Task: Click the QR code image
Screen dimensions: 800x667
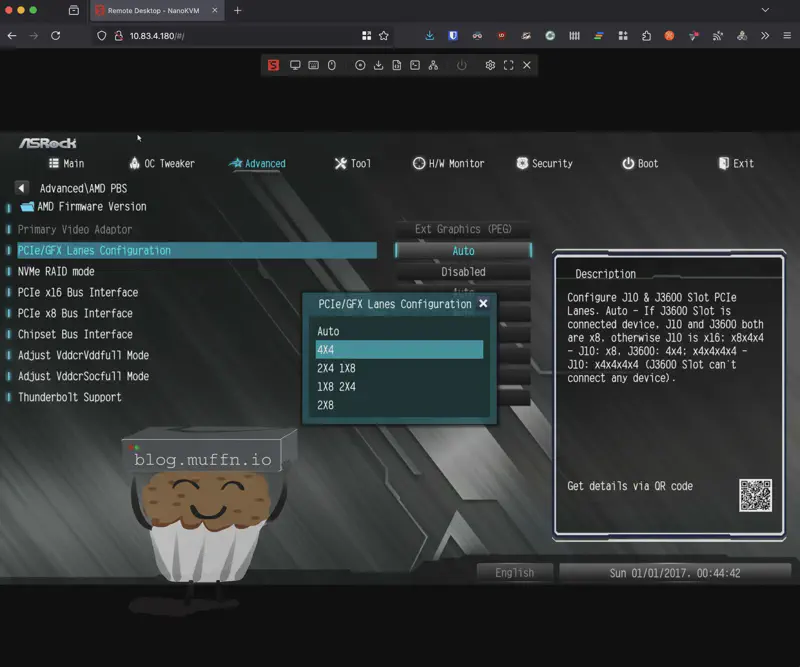Action: tap(755, 496)
